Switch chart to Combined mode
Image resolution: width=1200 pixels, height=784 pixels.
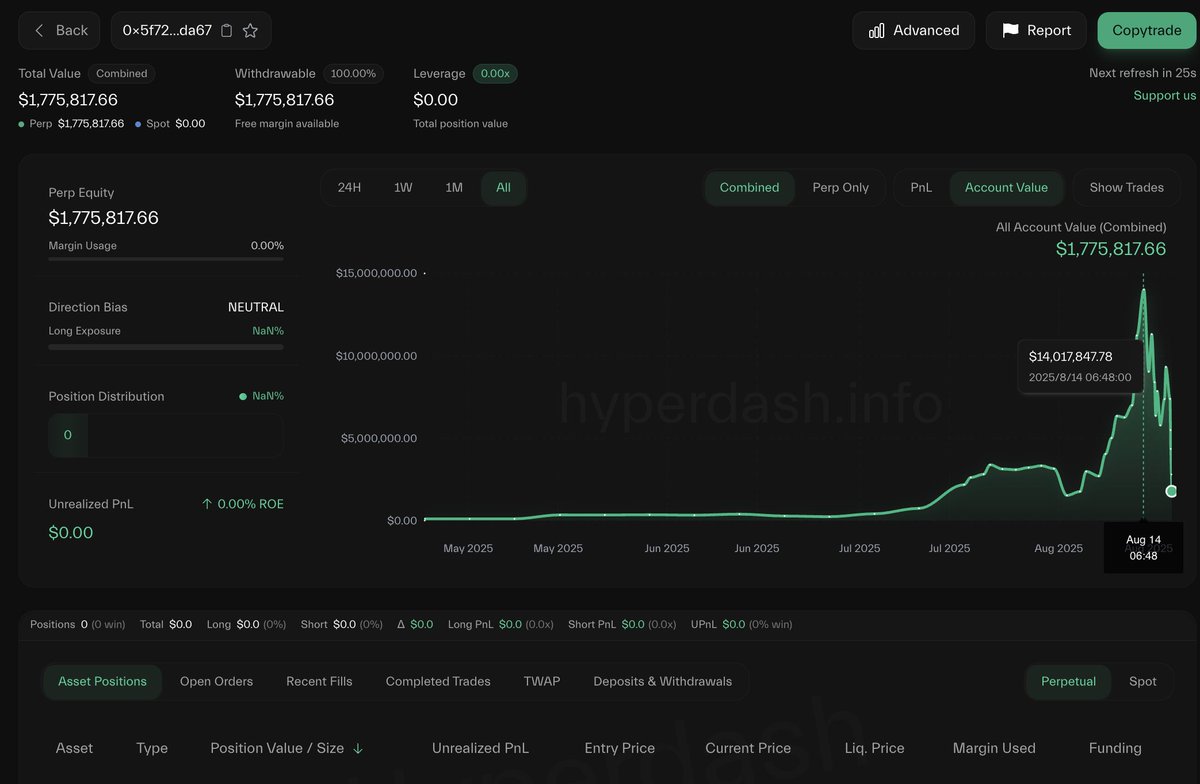tap(749, 187)
